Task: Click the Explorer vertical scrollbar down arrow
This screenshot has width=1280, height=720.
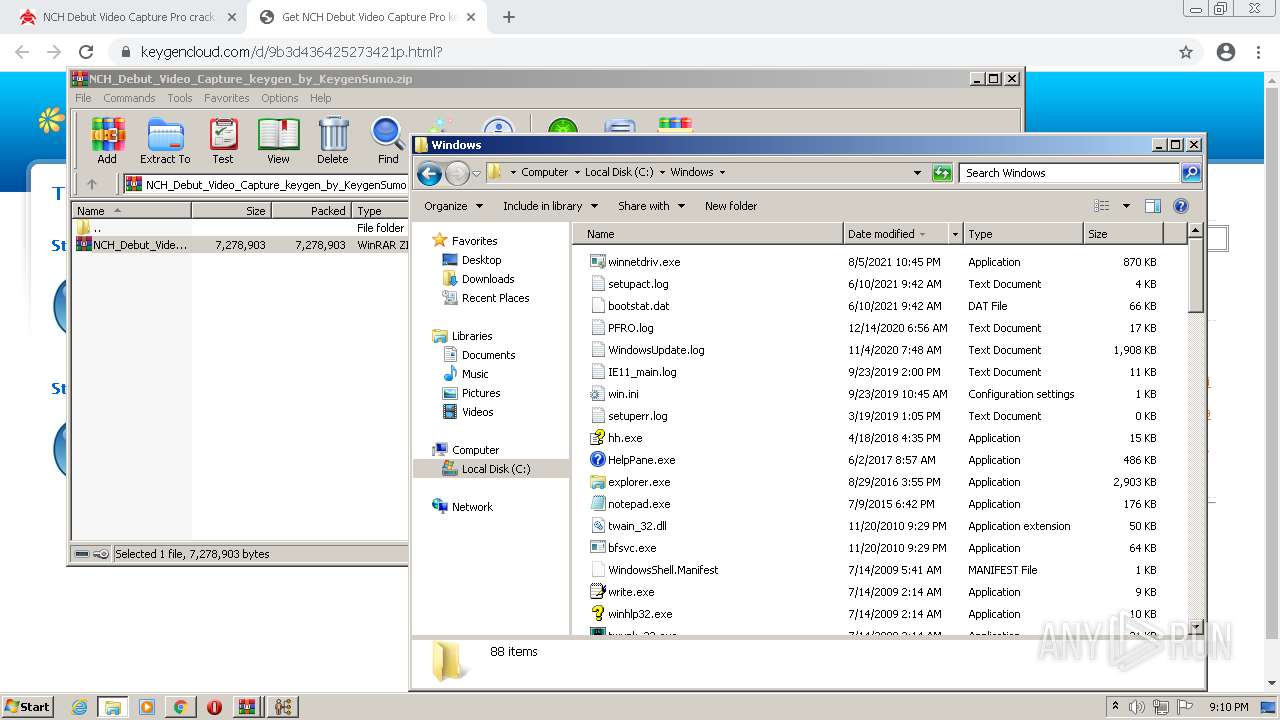Action: [x=1195, y=626]
